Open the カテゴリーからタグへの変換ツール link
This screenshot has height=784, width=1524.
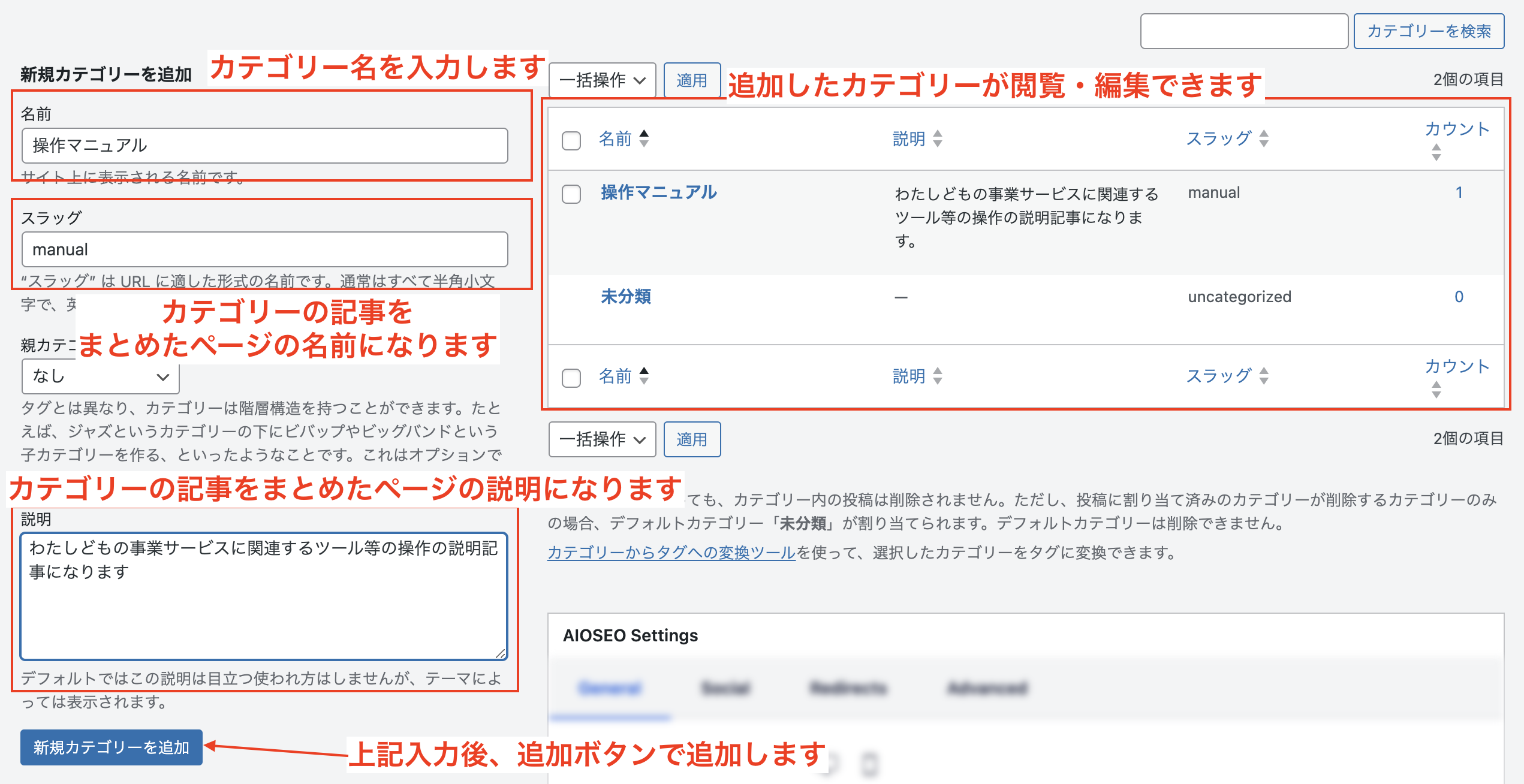tap(671, 552)
